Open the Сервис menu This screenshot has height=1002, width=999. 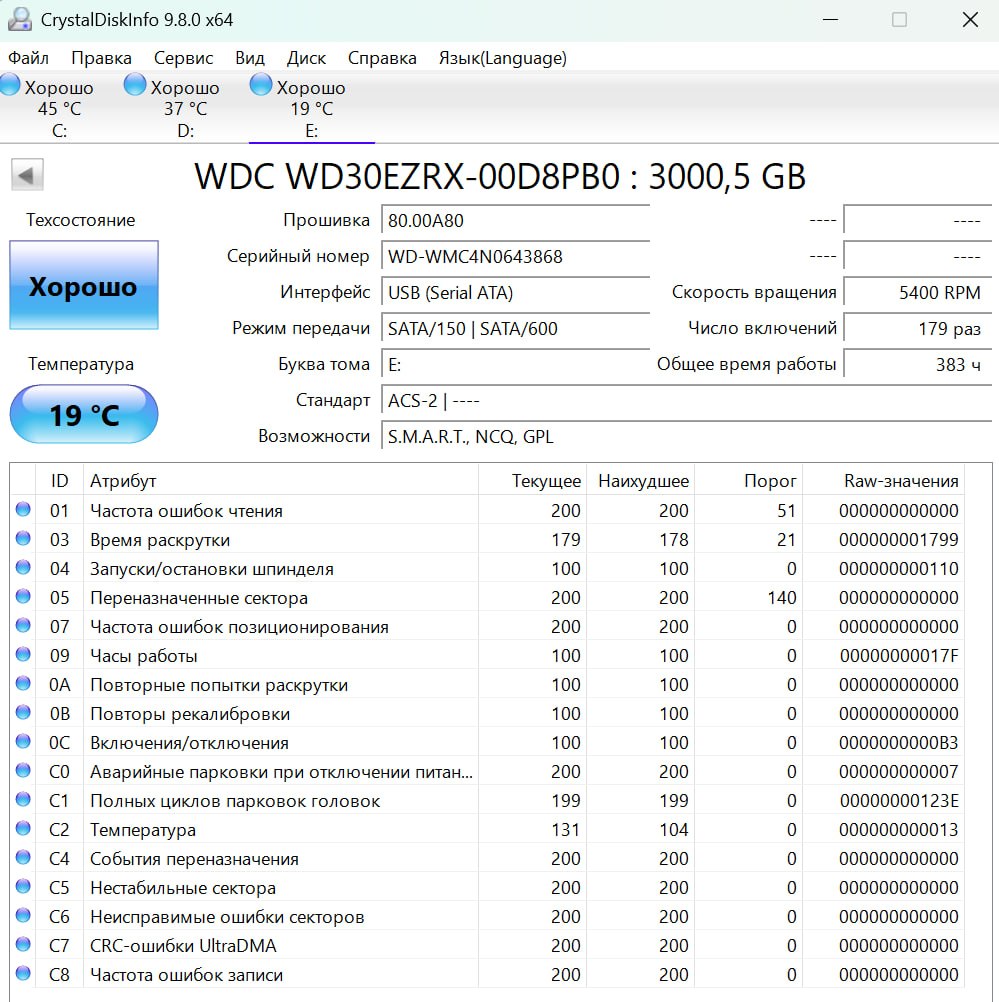tap(183, 58)
